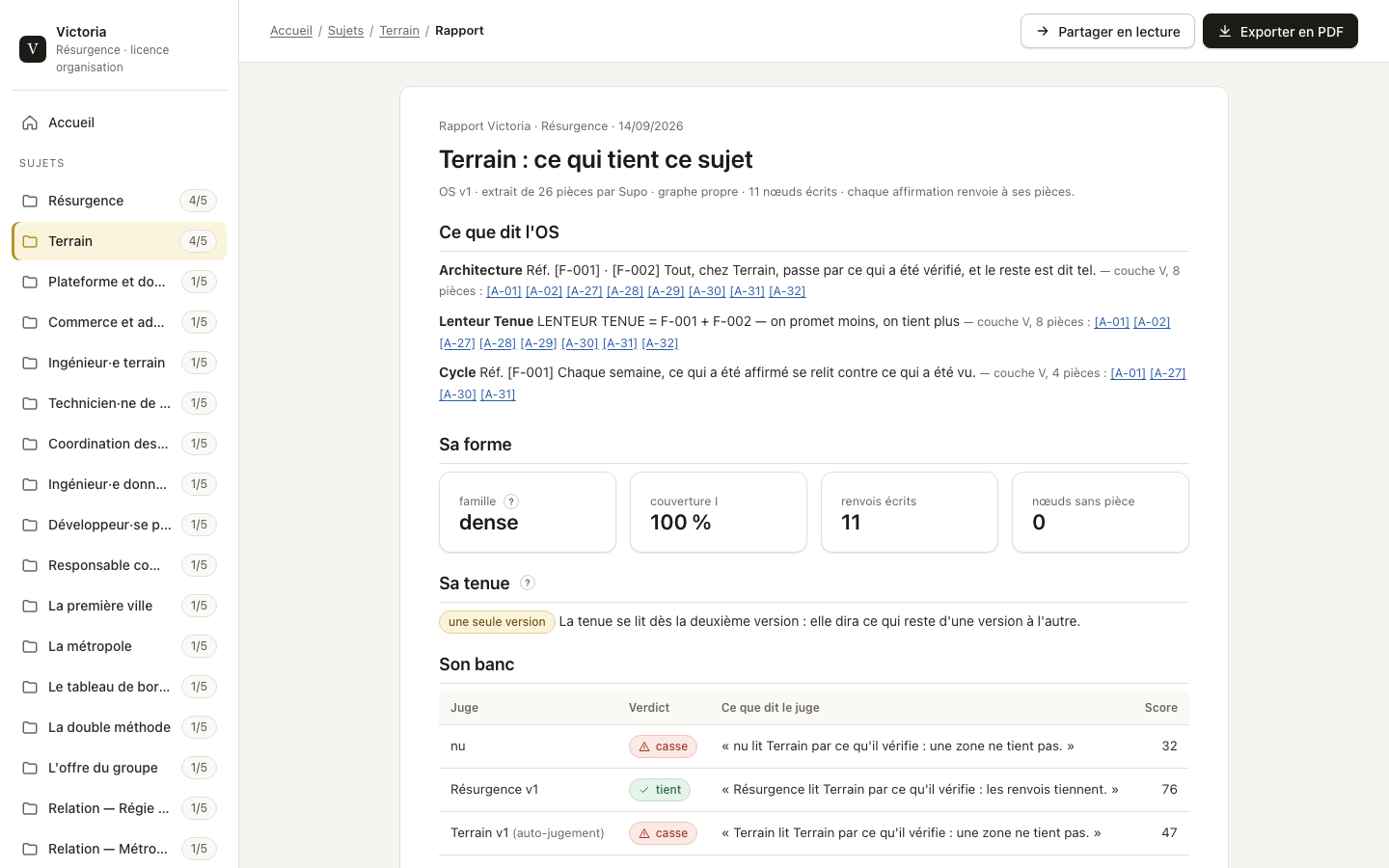Open the Développeur·se p... subject
Image resolution: width=1389 pixels, height=868 pixels.
(x=119, y=525)
